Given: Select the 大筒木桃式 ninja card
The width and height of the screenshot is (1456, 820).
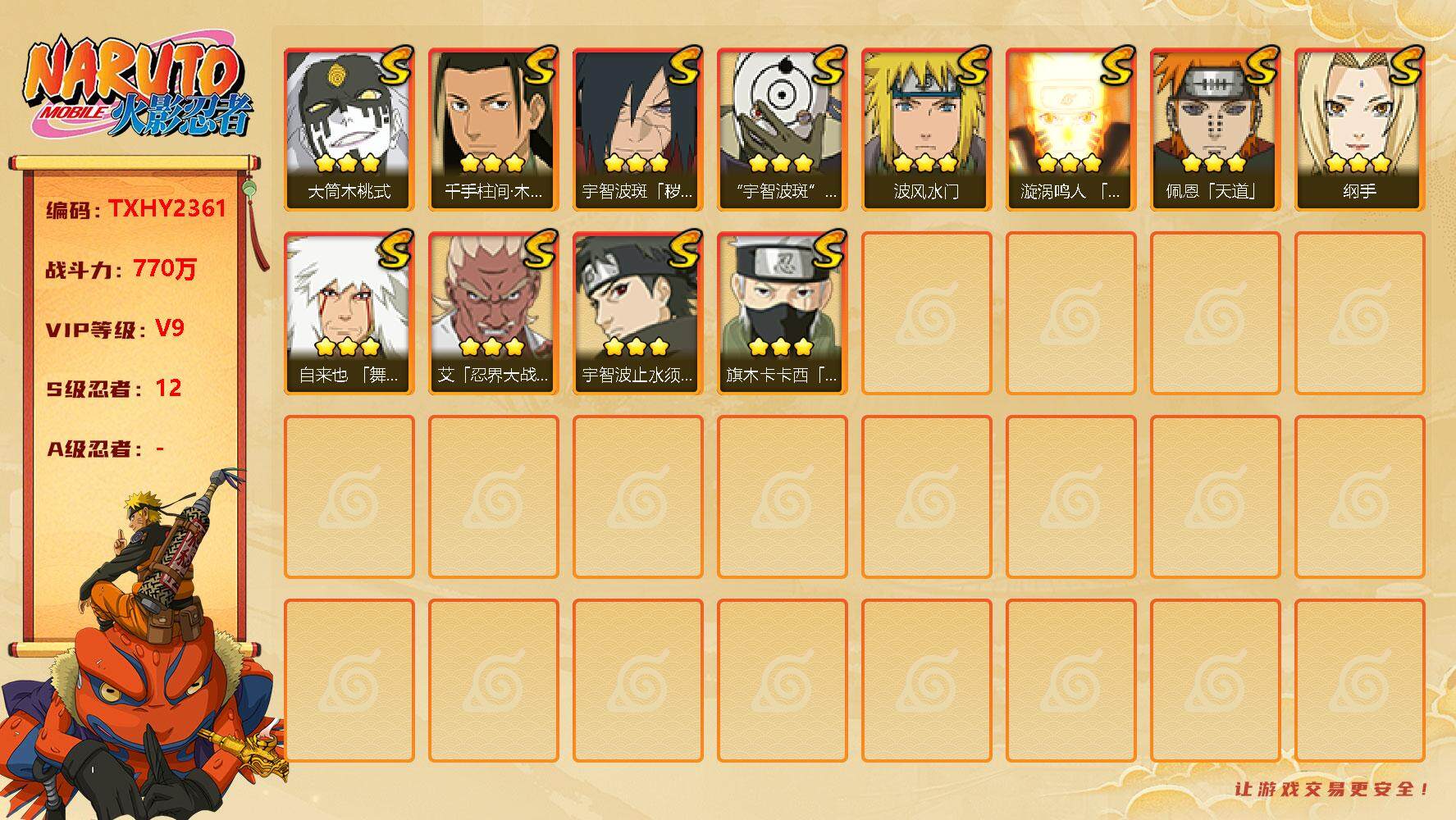Looking at the screenshot, I should [x=349, y=130].
